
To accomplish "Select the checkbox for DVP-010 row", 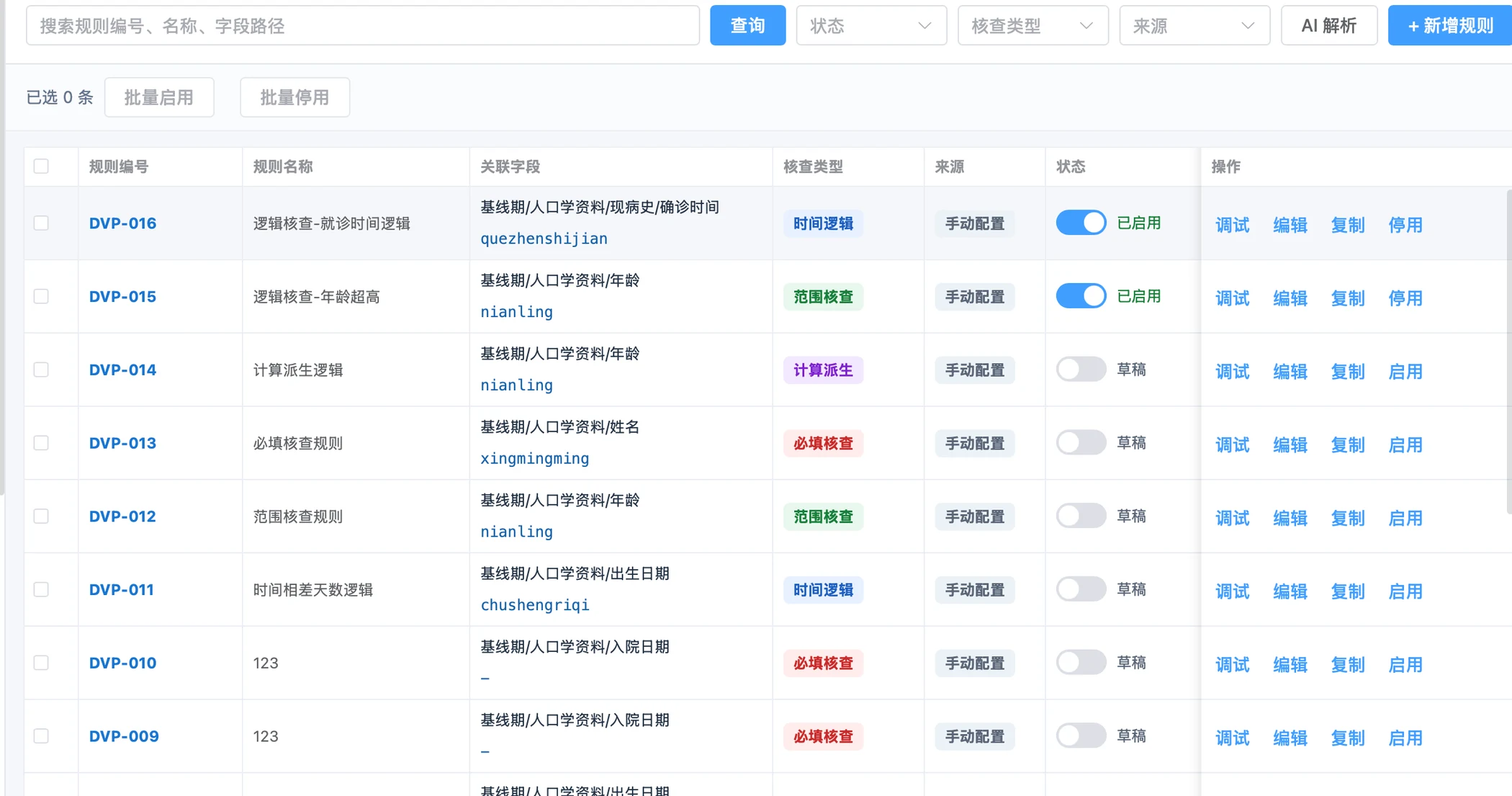I will click(41, 663).
